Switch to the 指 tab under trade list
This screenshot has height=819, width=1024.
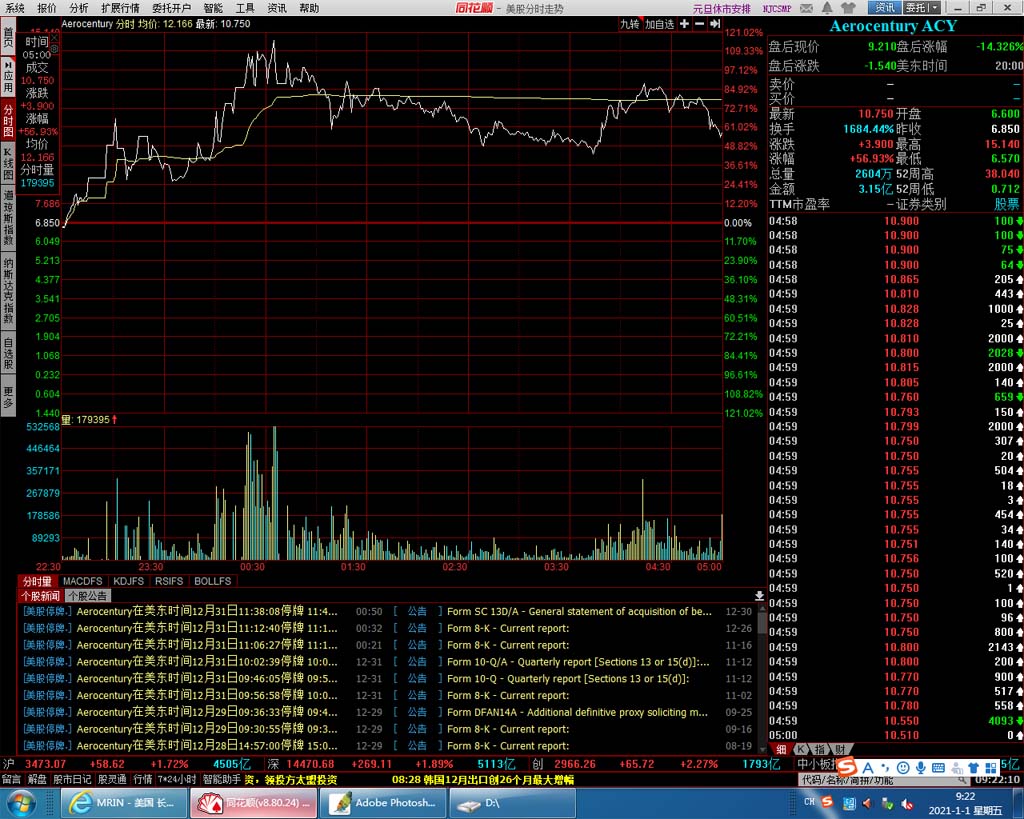click(820, 749)
